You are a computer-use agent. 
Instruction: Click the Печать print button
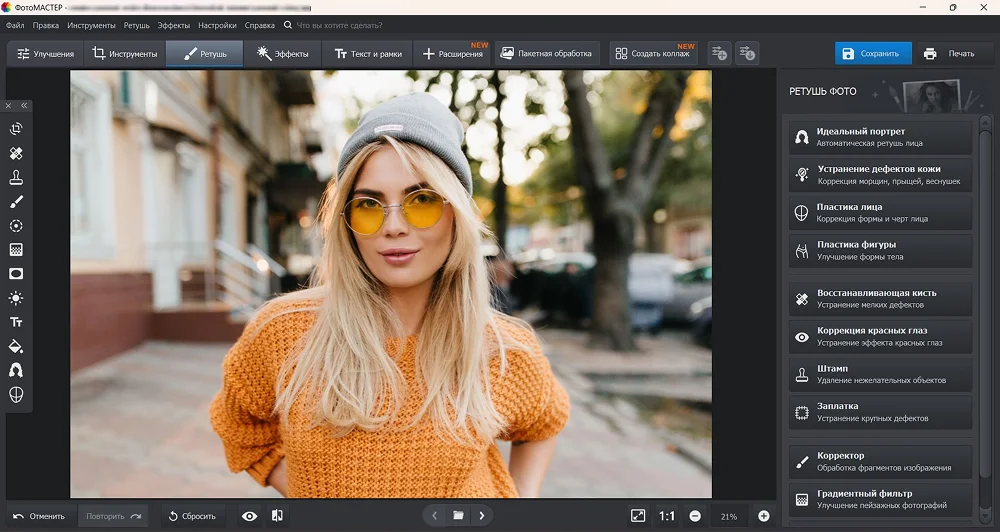click(x=950, y=54)
